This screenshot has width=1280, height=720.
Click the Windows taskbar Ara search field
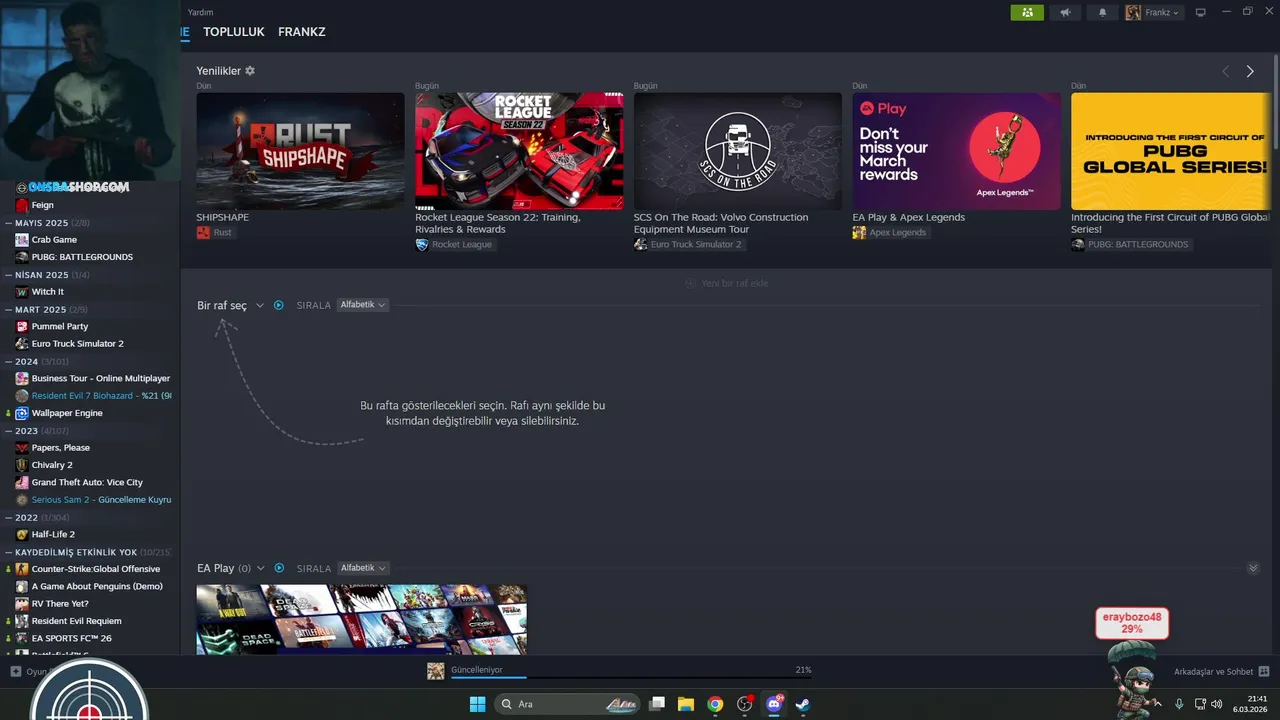click(x=567, y=704)
